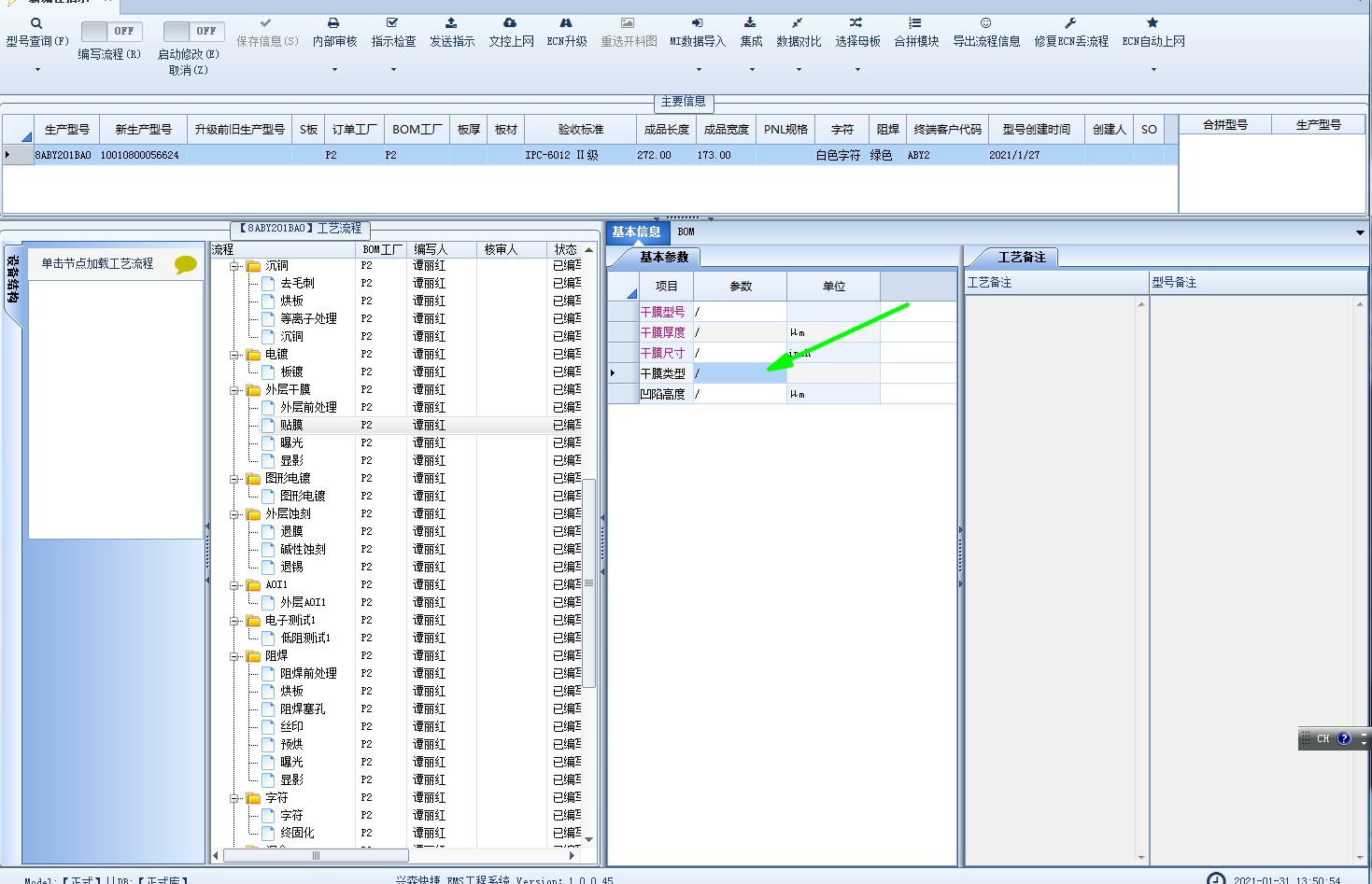Viewport: 1372px width, 884px height.
Task: Click the 沉铜 folder icon
Action: pyautogui.click(x=254, y=266)
